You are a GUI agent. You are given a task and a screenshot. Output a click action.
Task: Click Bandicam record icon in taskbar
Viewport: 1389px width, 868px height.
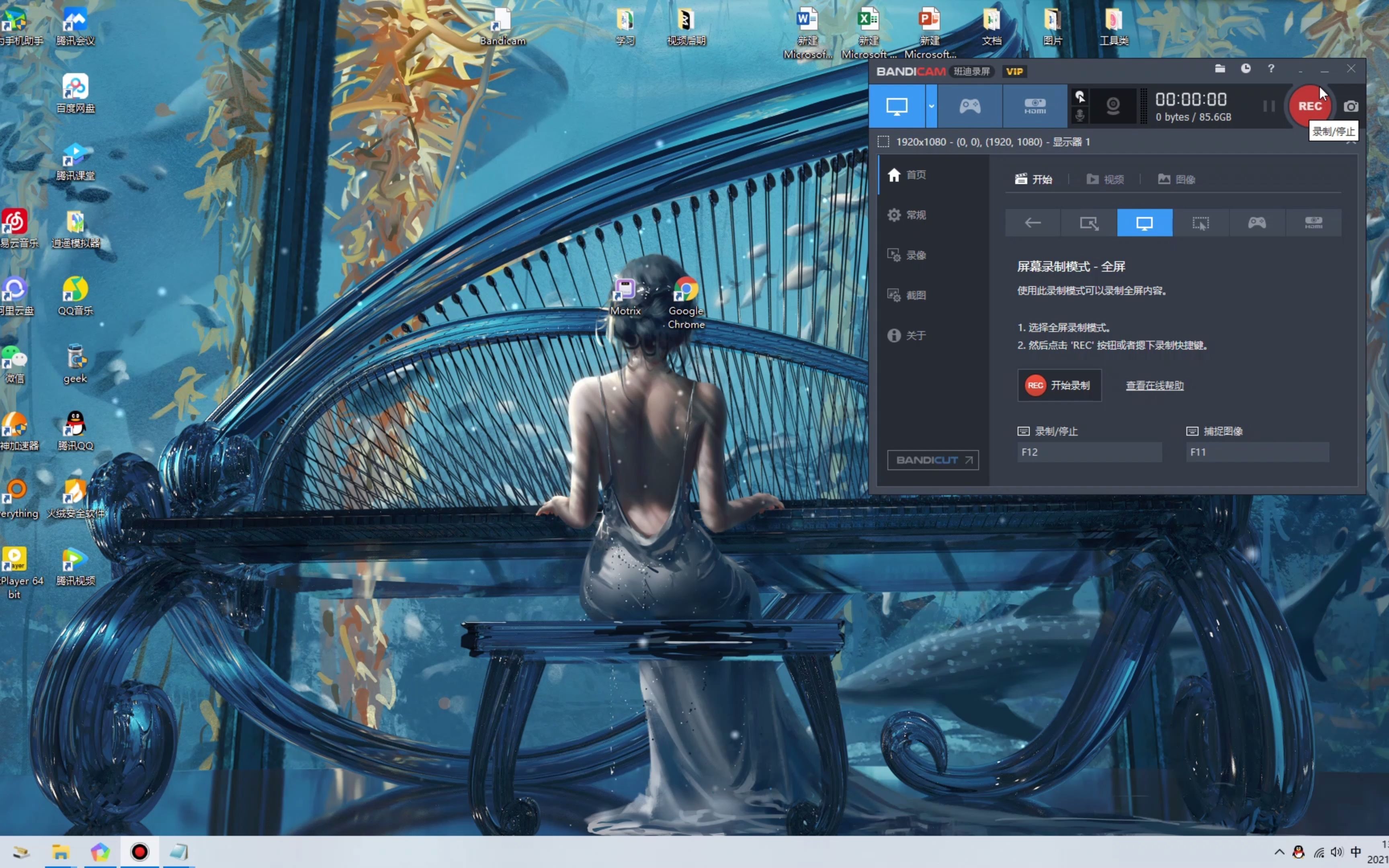(139, 852)
